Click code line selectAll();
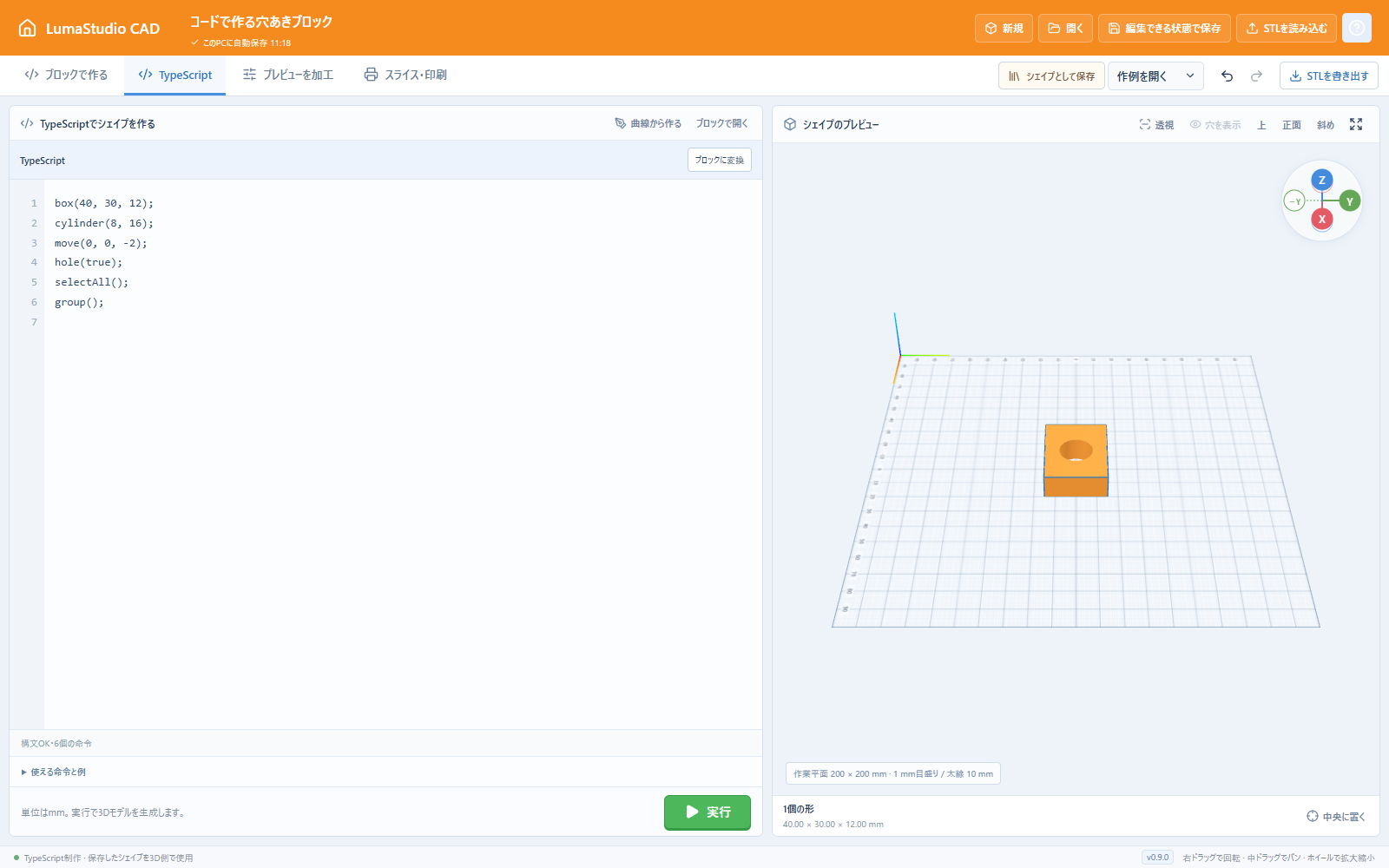The height and width of the screenshot is (868, 1389). click(x=91, y=282)
